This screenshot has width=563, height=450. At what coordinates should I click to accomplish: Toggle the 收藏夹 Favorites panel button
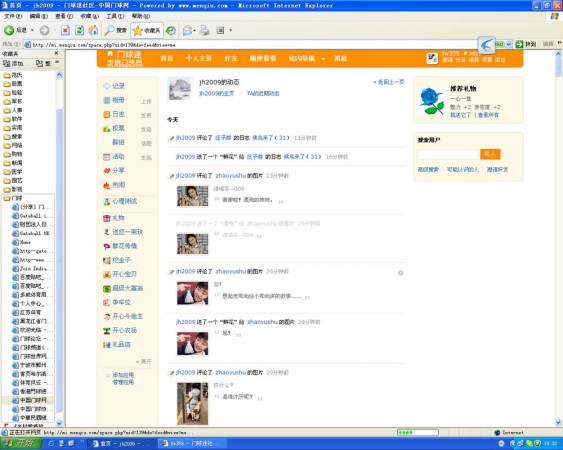pos(147,31)
